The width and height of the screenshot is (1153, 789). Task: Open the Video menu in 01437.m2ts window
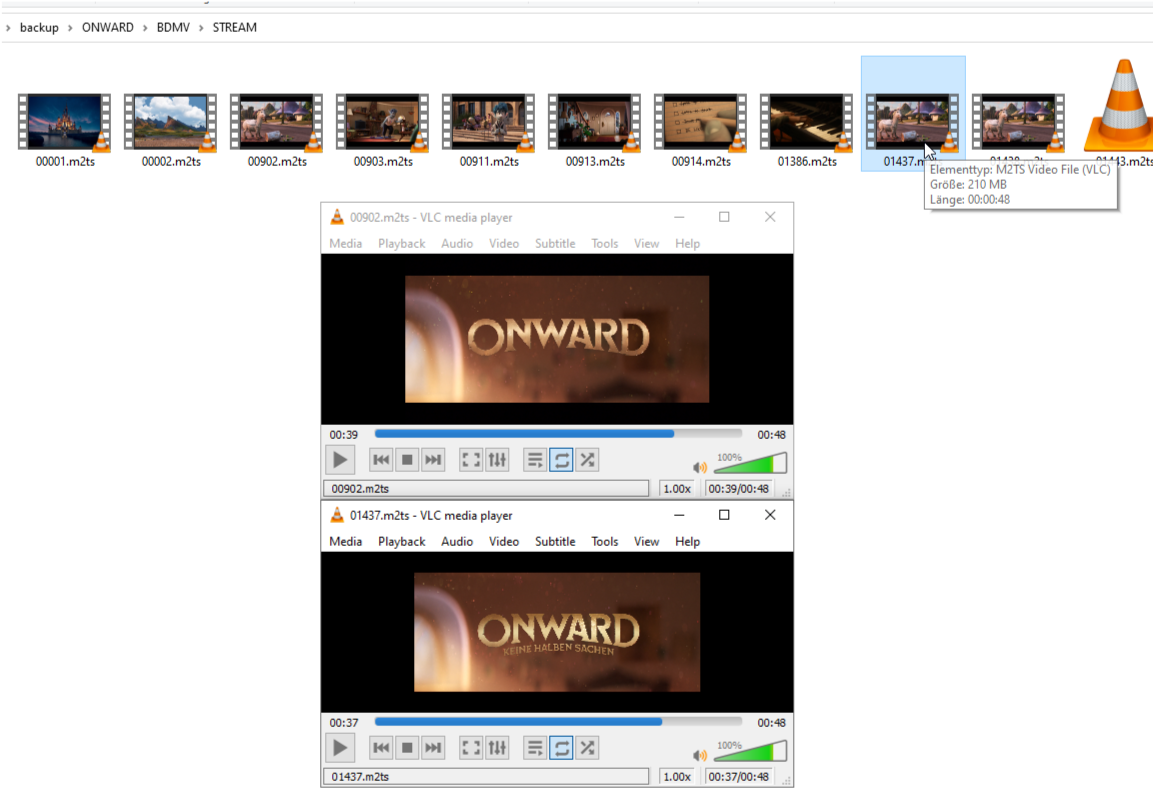click(504, 541)
